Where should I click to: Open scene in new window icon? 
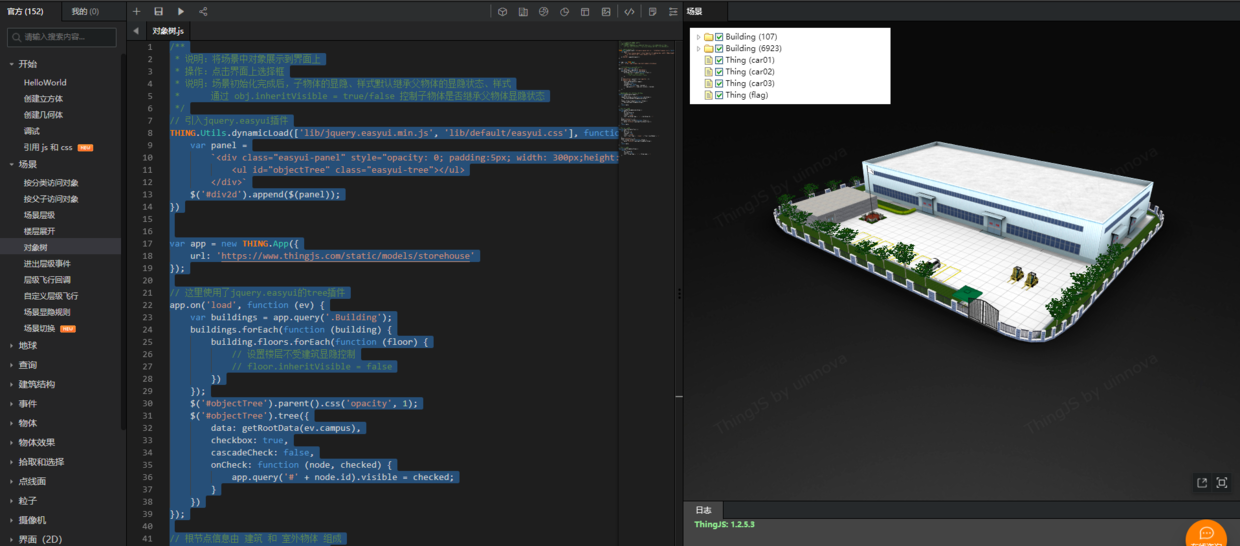click(1202, 482)
